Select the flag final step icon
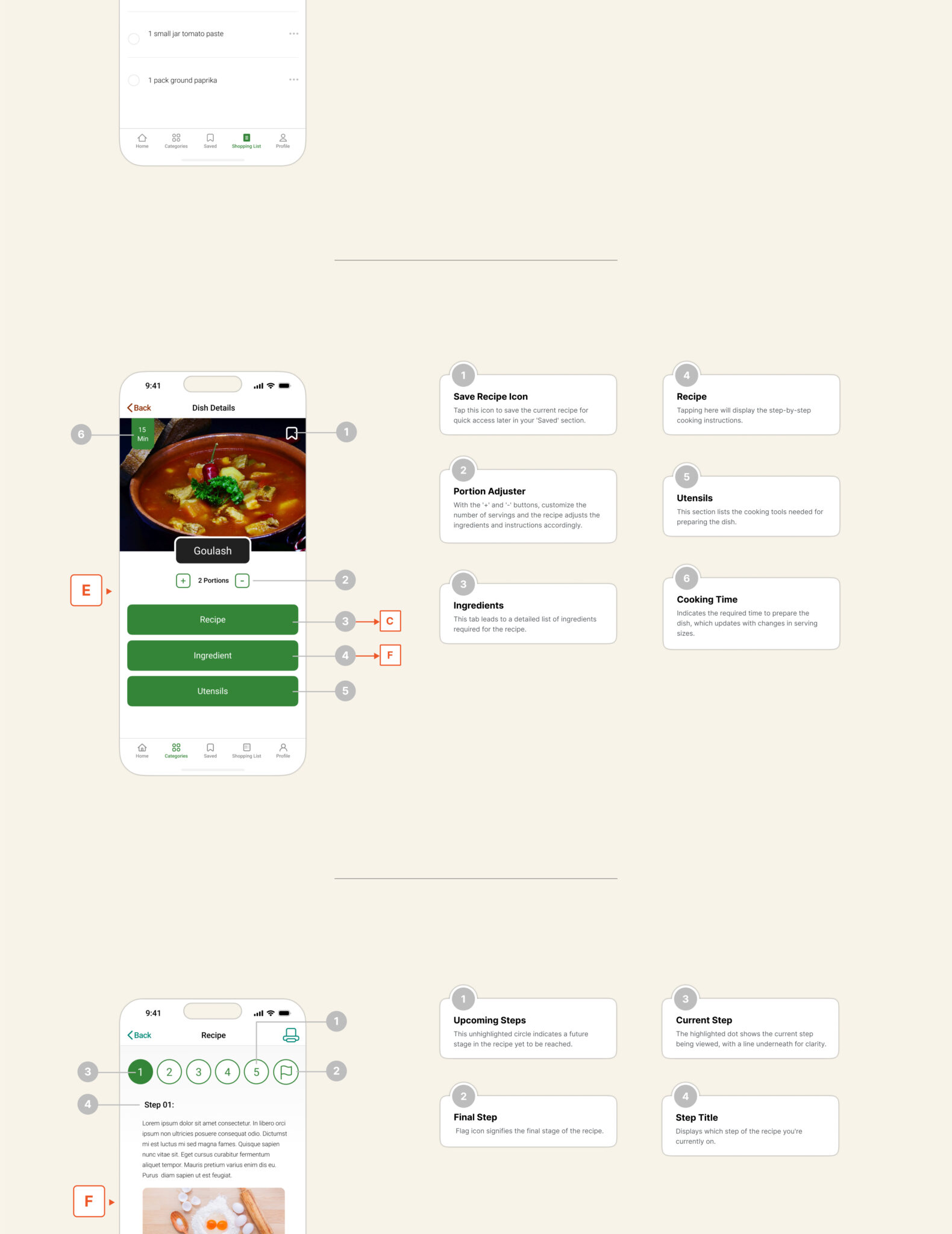Image resolution: width=952 pixels, height=1234 pixels. [286, 1072]
